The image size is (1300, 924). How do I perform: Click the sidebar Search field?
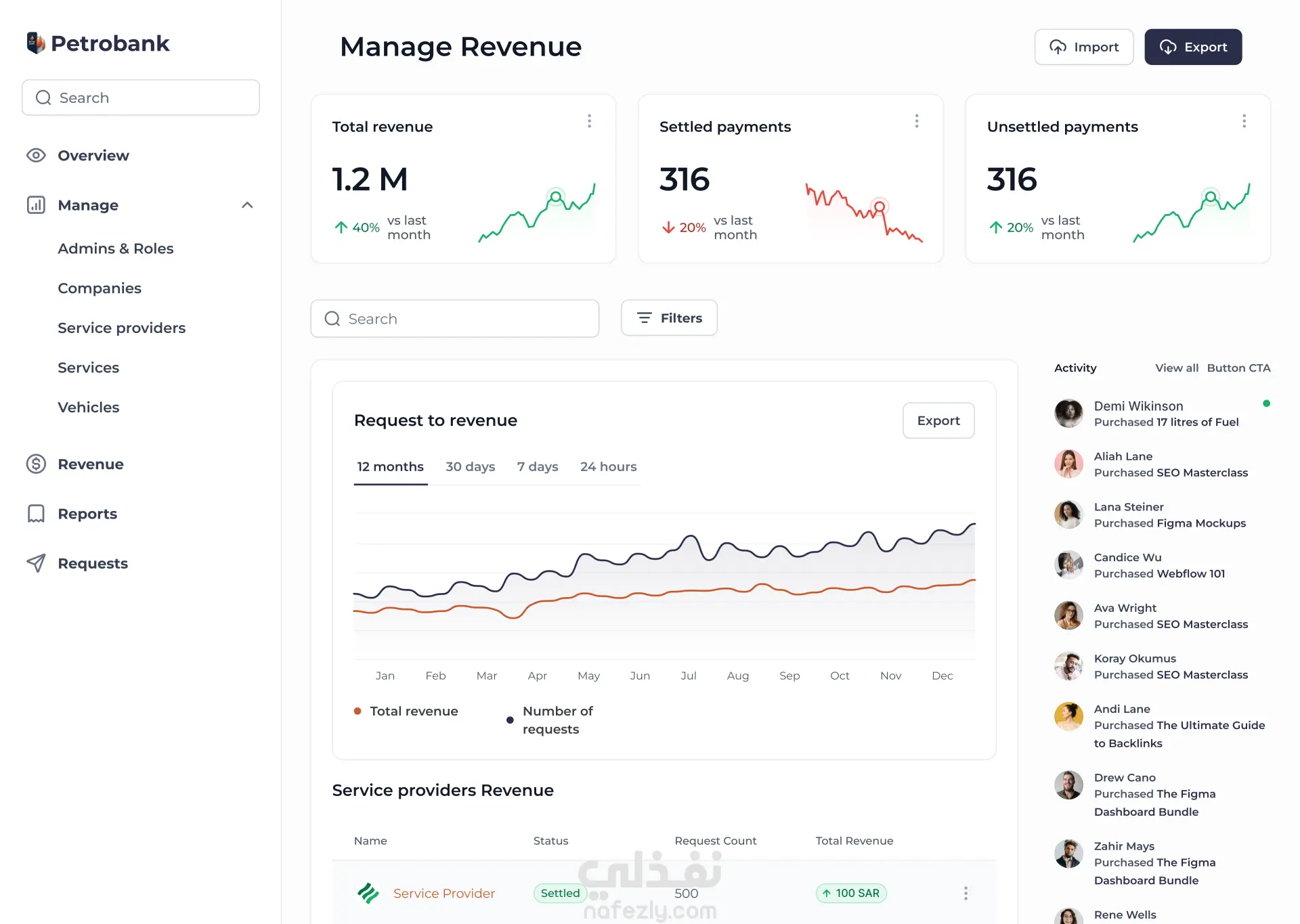[141, 98]
